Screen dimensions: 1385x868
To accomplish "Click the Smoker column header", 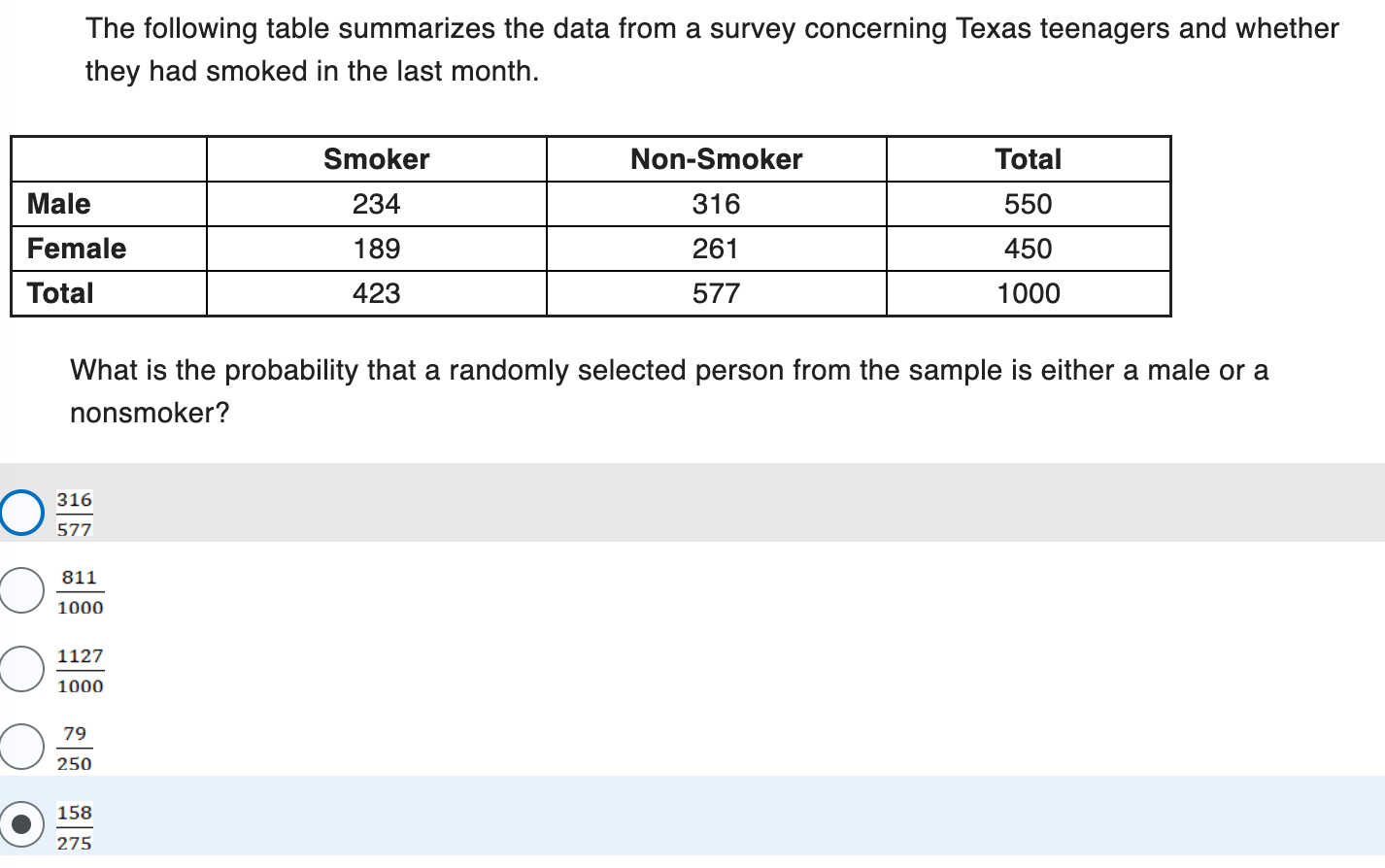I will pyautogui.click(x=376, y=158).
